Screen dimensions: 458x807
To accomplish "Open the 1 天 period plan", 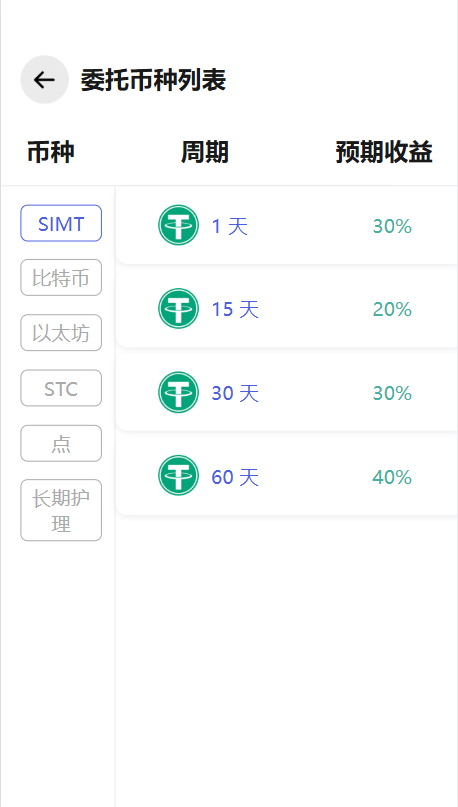I will pos(287,225).
